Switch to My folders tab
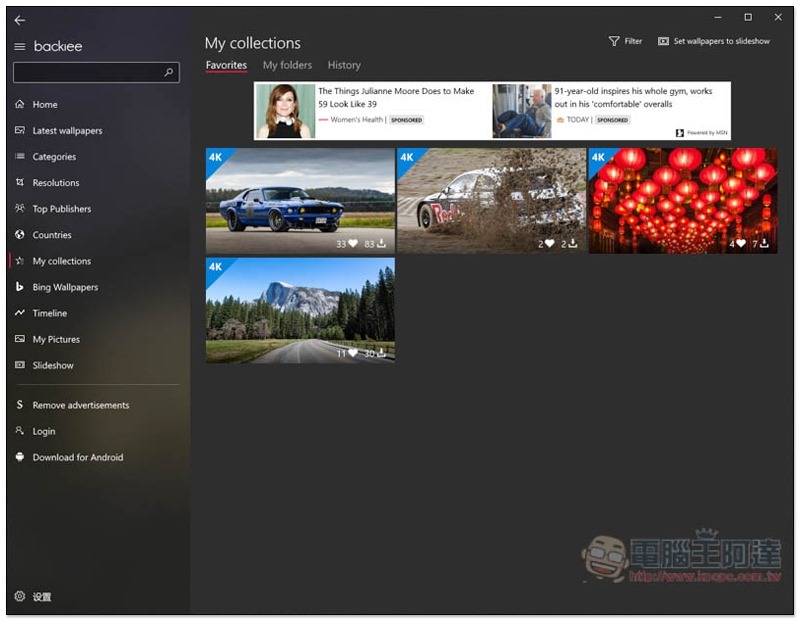This screenshot has width=800, height=622. coord(287,65)
